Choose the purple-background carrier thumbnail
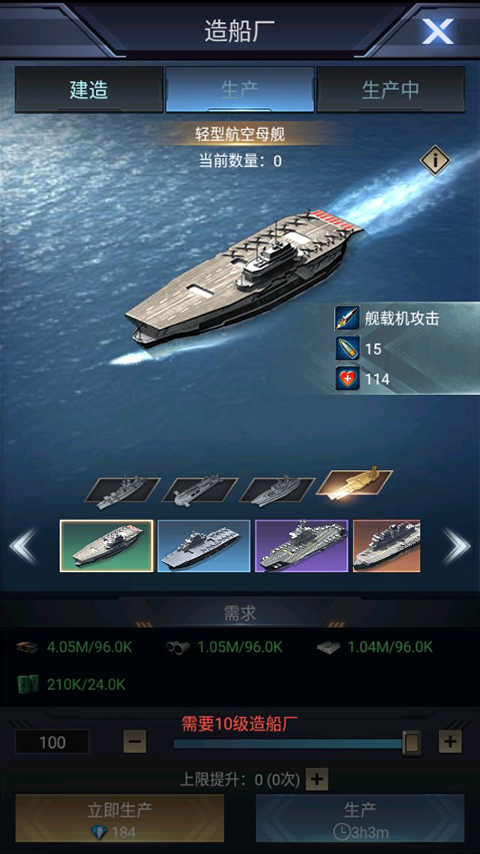This screenshot has height=854, width=480. 301,546
